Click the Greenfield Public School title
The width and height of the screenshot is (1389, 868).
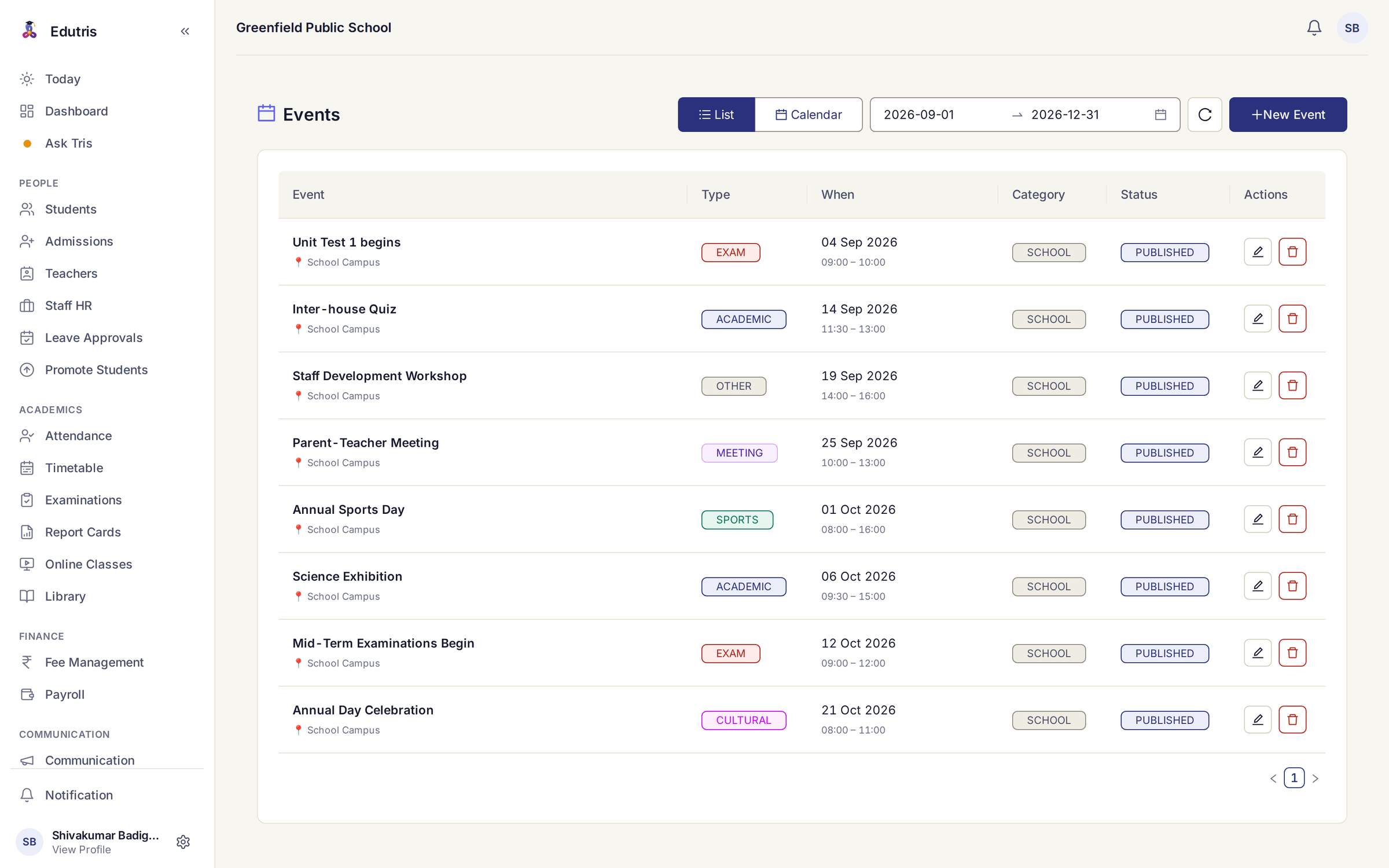point(314,28)
